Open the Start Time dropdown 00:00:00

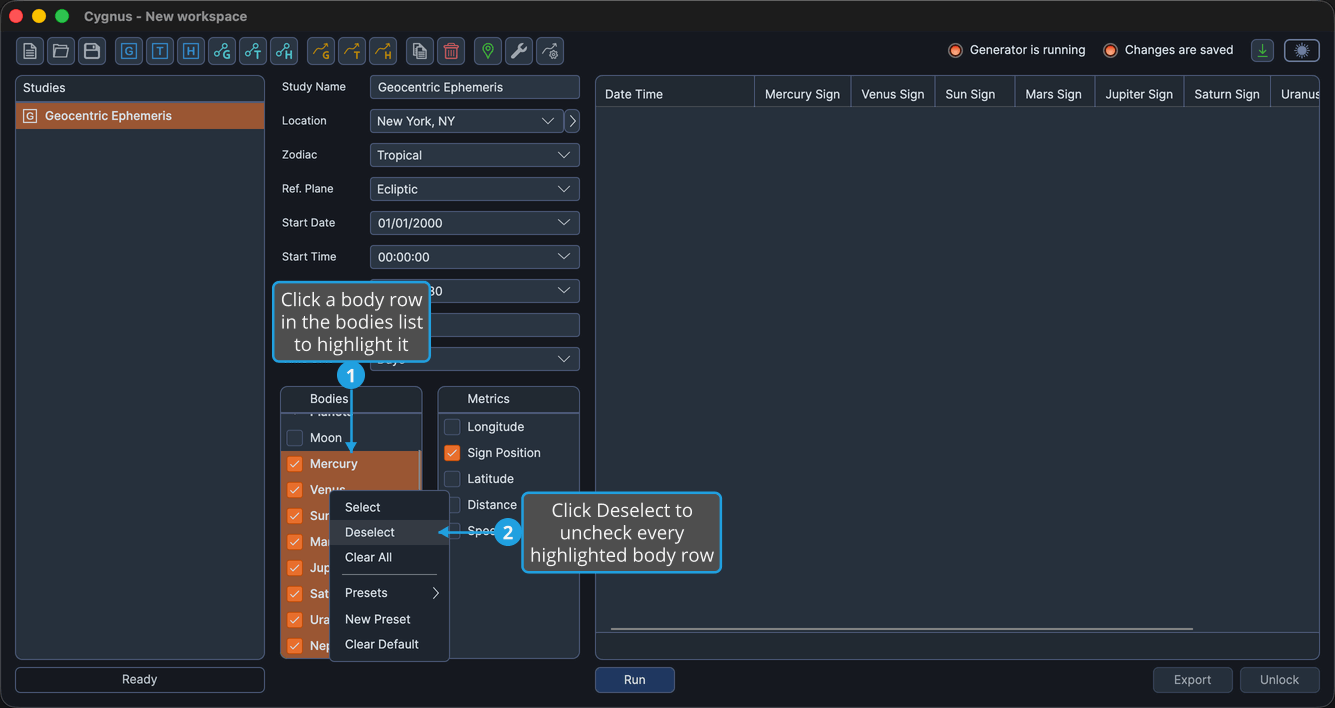pyautogui.click(x=475, y=257)
